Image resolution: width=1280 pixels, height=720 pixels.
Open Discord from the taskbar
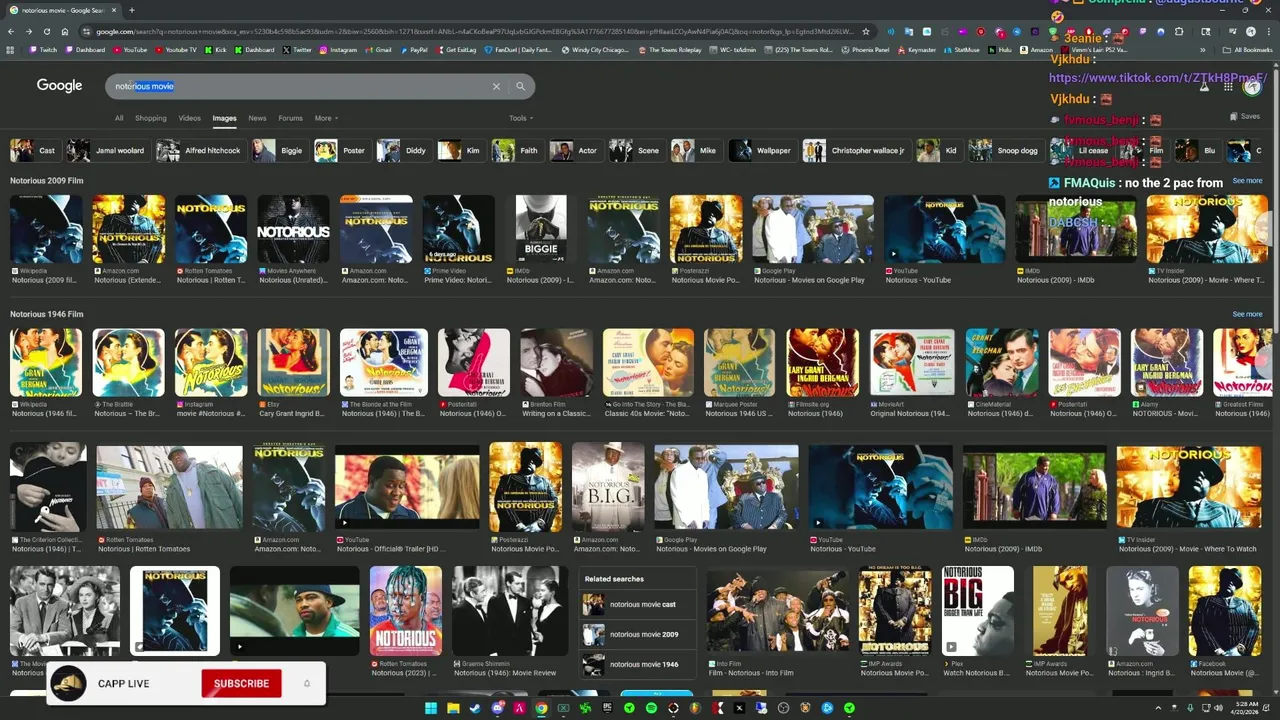(497, 708)
